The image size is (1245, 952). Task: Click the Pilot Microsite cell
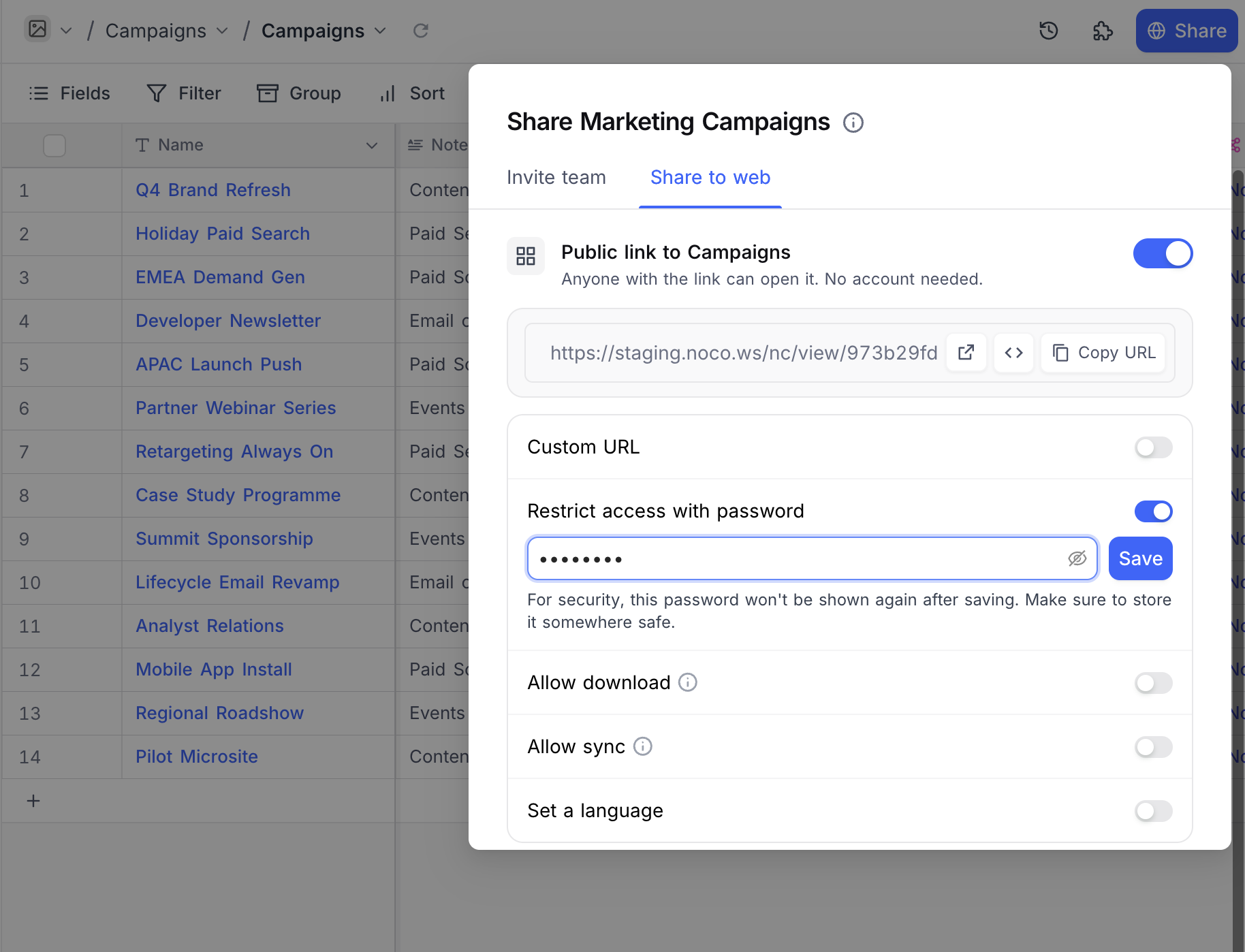(x=259, y=757)
